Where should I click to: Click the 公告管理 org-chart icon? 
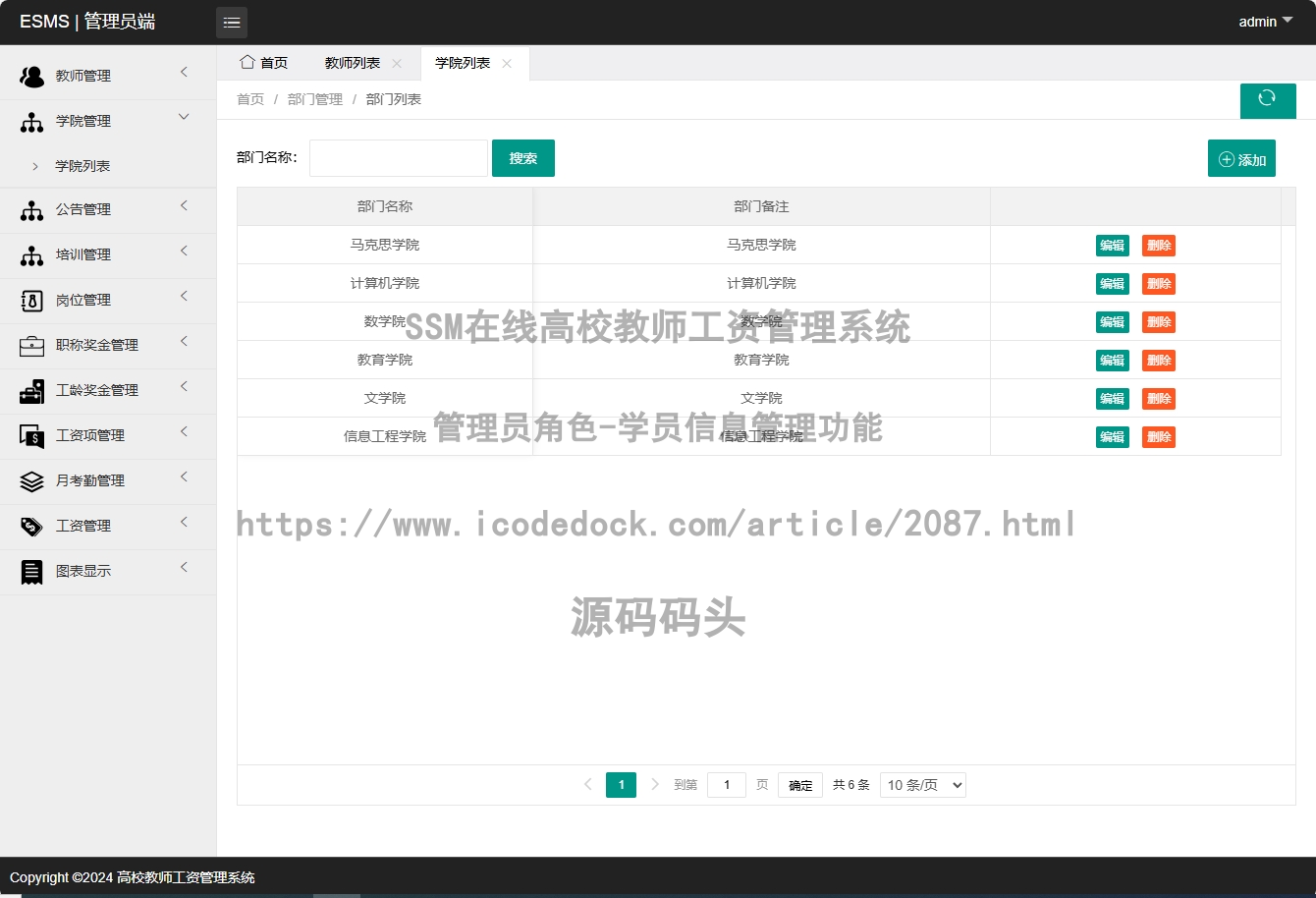pos(31,210)
